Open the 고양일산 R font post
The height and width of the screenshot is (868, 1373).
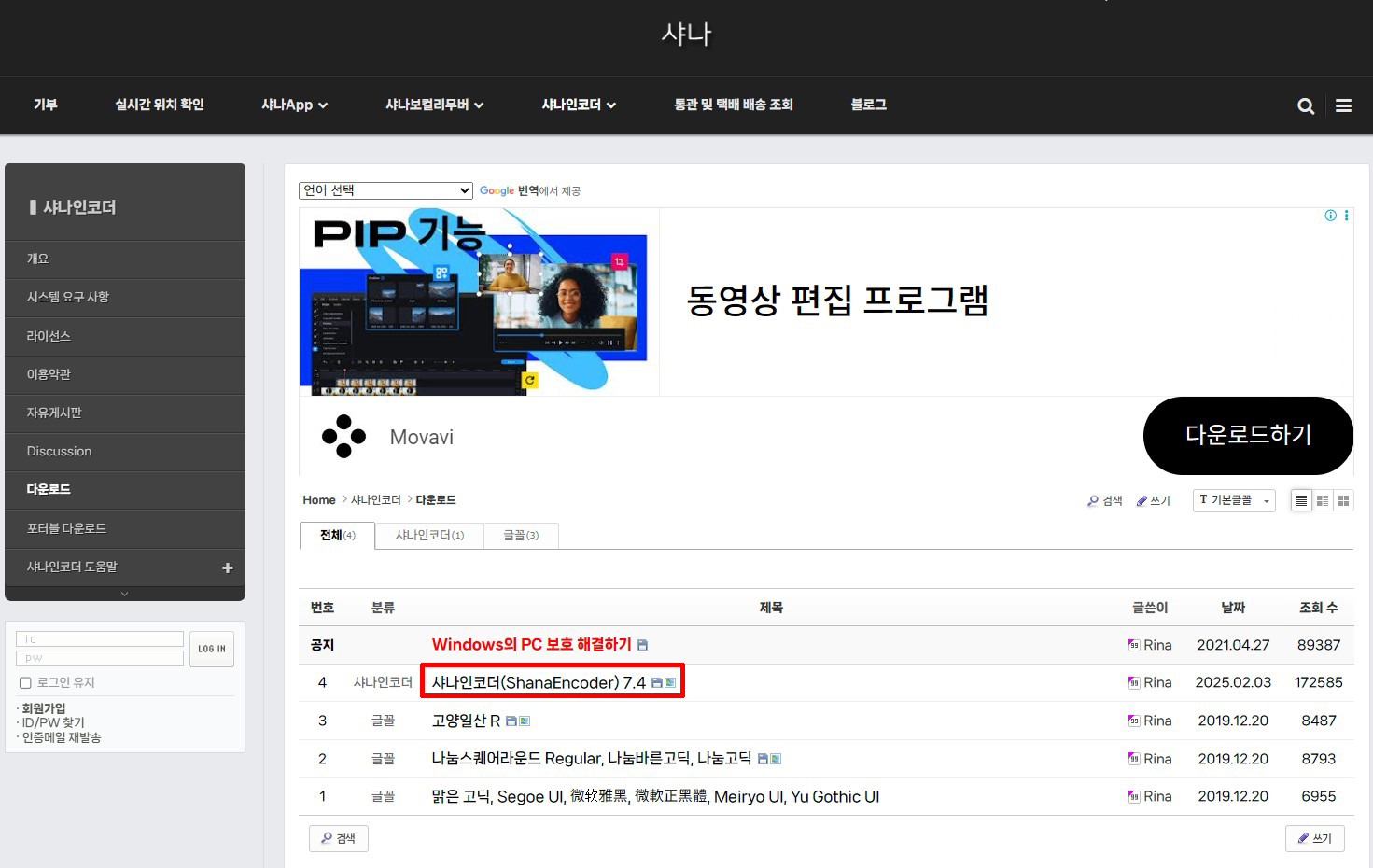(466, 721)
